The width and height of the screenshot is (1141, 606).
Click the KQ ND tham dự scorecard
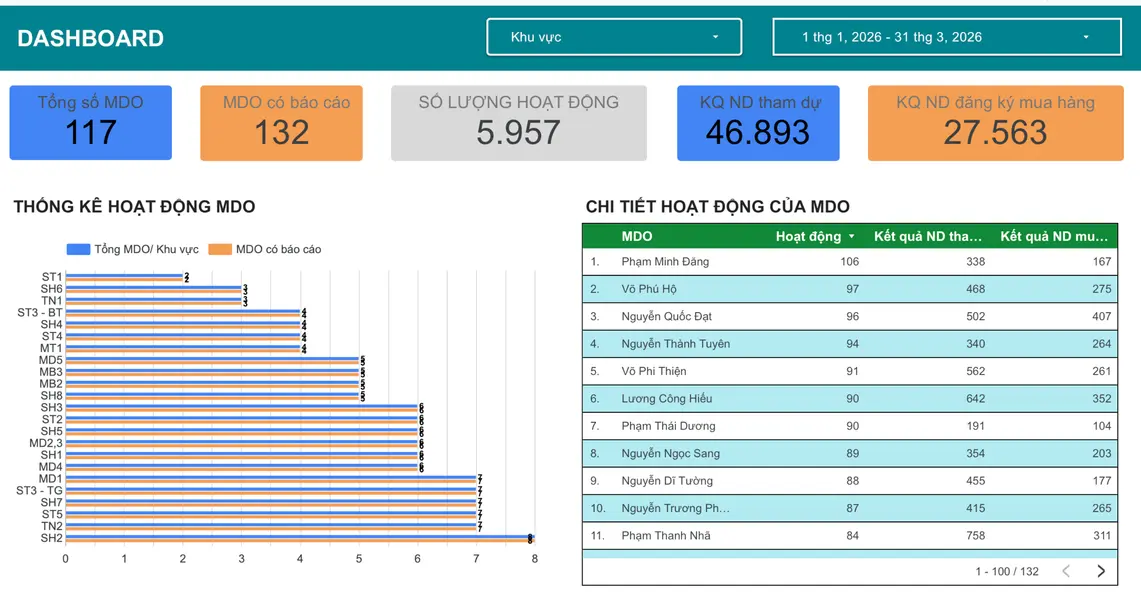[x=758, y=123]
